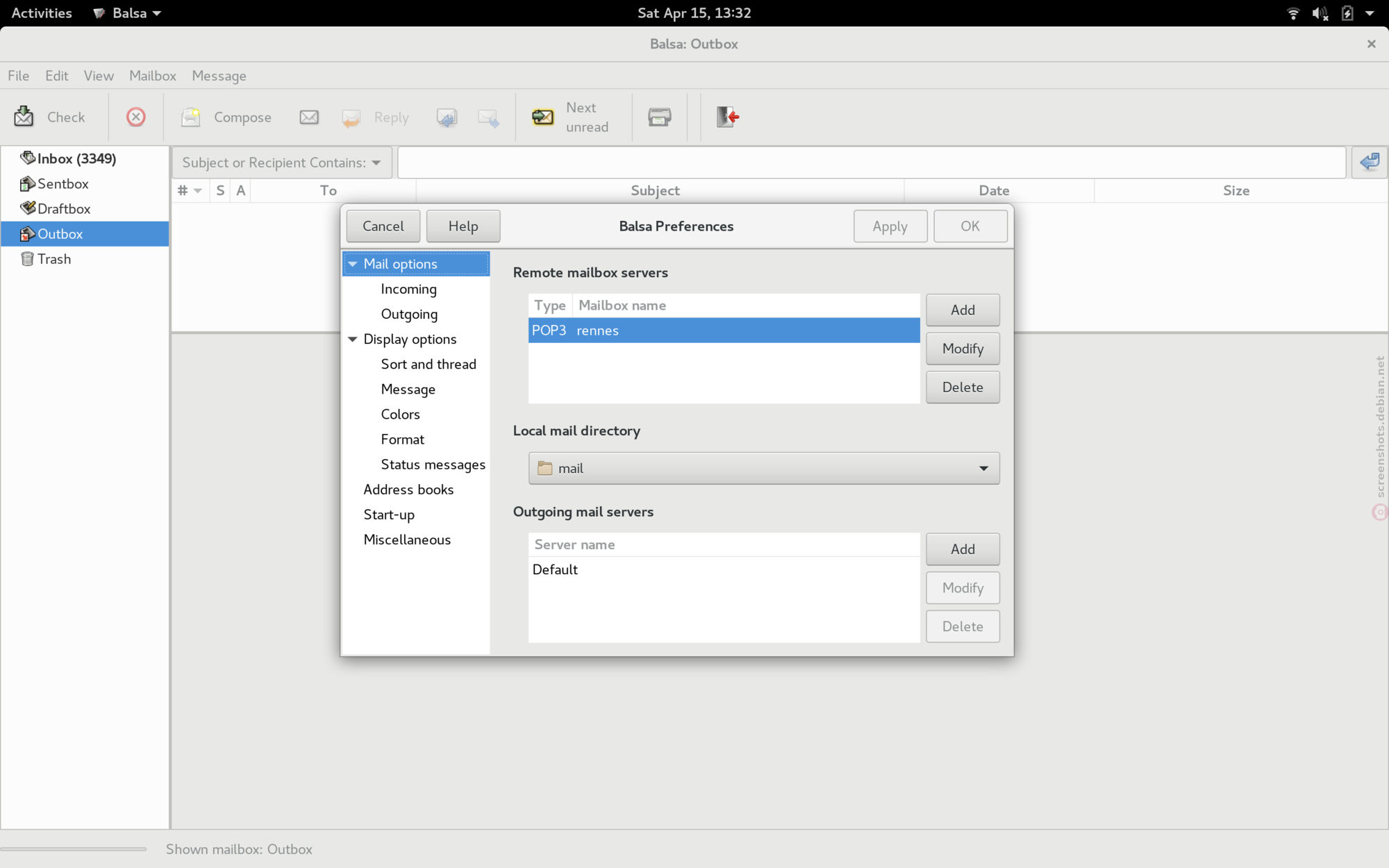This screenshot has height=868, width=1389.
Task: Click the Help button in Preferences
Action: pyautogui.click(x=463, y=226)
